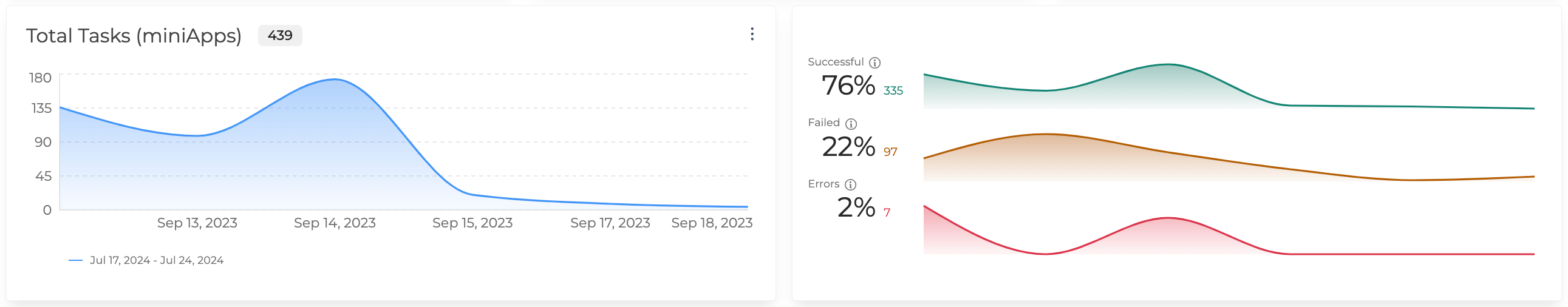Click the Sep 18, 2023 axis label
Viewport: 1568px width, 307px height.
click(x=712, y=223)
